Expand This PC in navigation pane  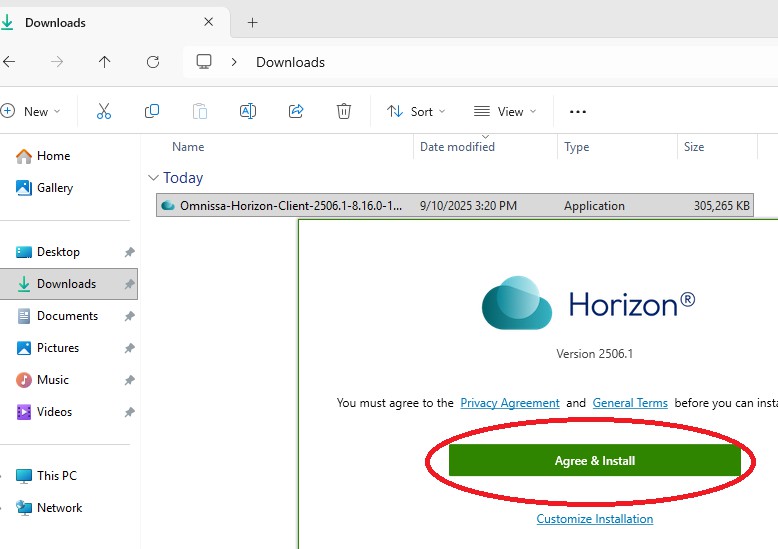click(x=4, y=476)
